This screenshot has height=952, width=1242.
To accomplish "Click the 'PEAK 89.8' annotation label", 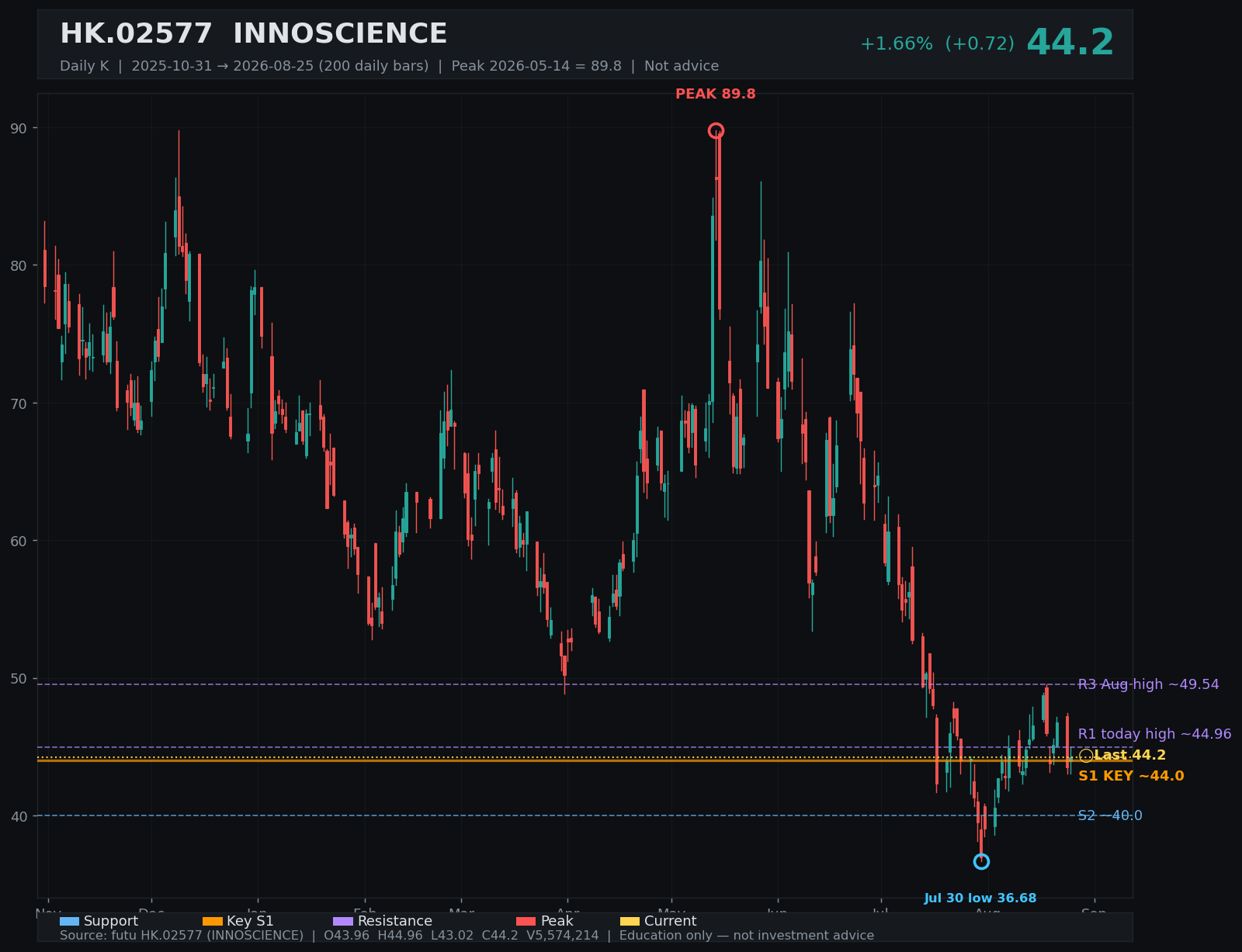I will 716,94.
